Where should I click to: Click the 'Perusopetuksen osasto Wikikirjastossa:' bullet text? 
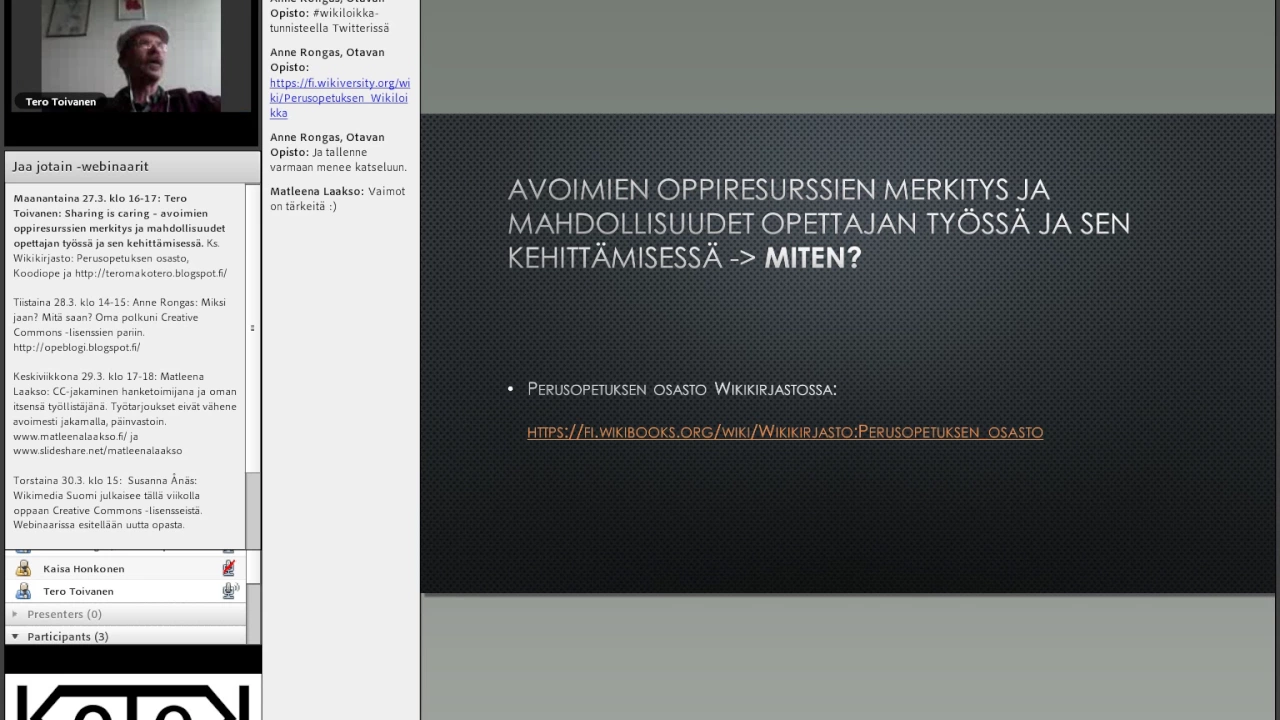pyautogui.click(x=682, y=389)
